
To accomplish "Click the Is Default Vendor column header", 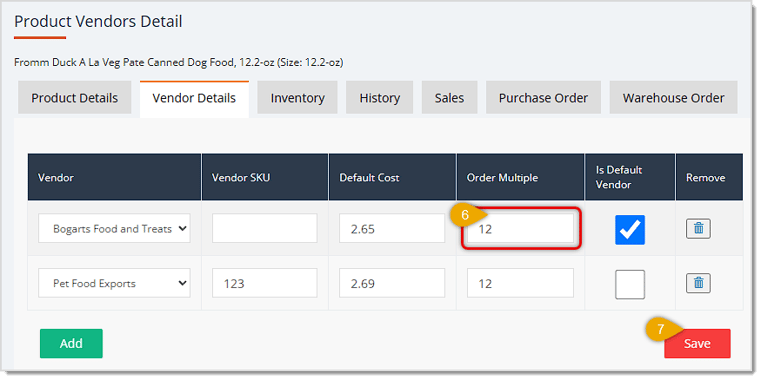I will coord(630,177).
